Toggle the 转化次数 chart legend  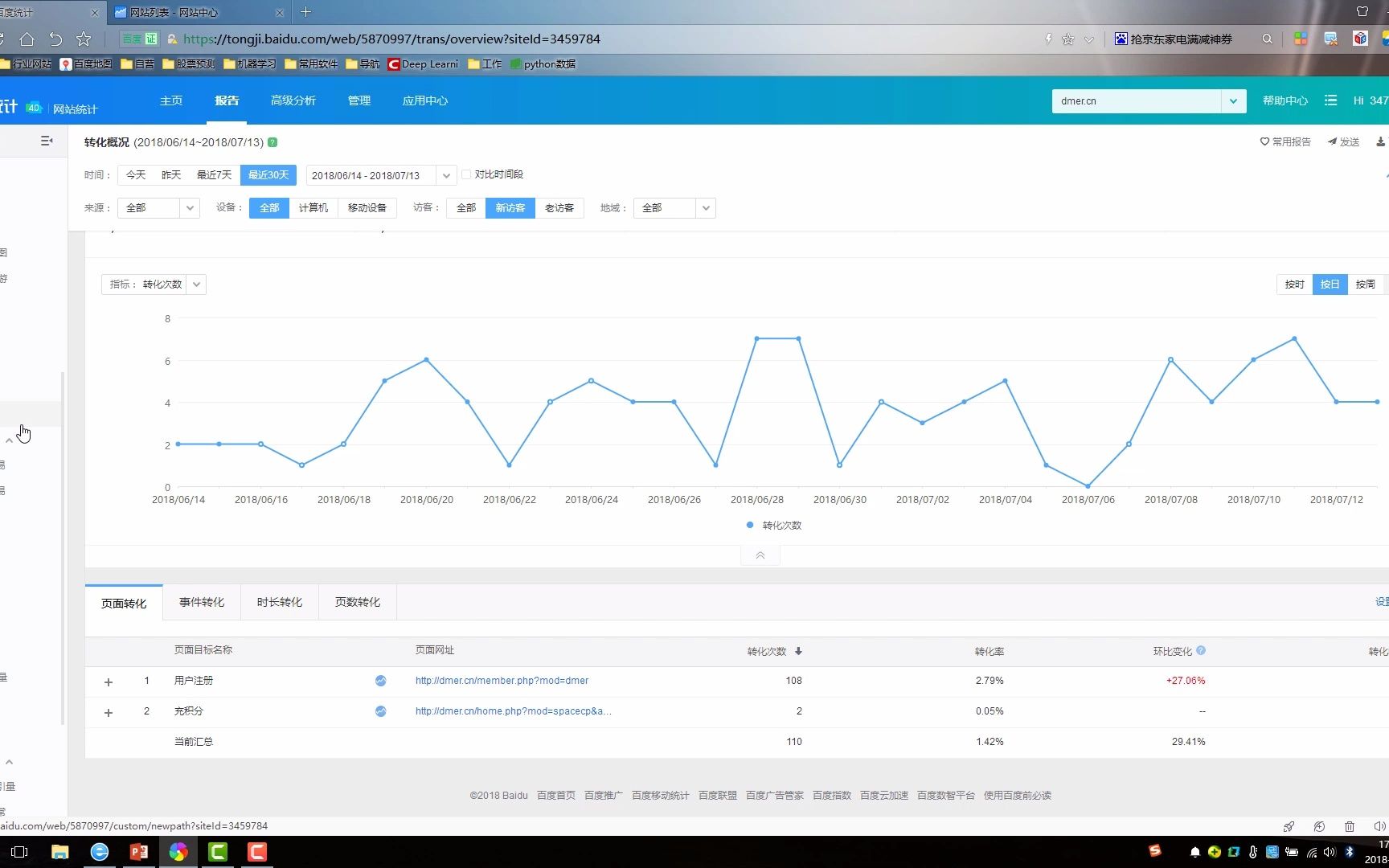(x=774, y=526)
